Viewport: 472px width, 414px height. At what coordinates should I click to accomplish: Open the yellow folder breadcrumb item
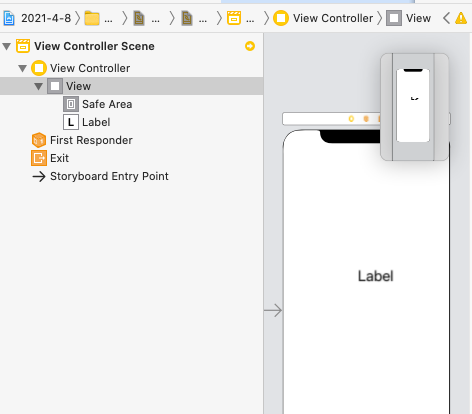click(92, 18)
